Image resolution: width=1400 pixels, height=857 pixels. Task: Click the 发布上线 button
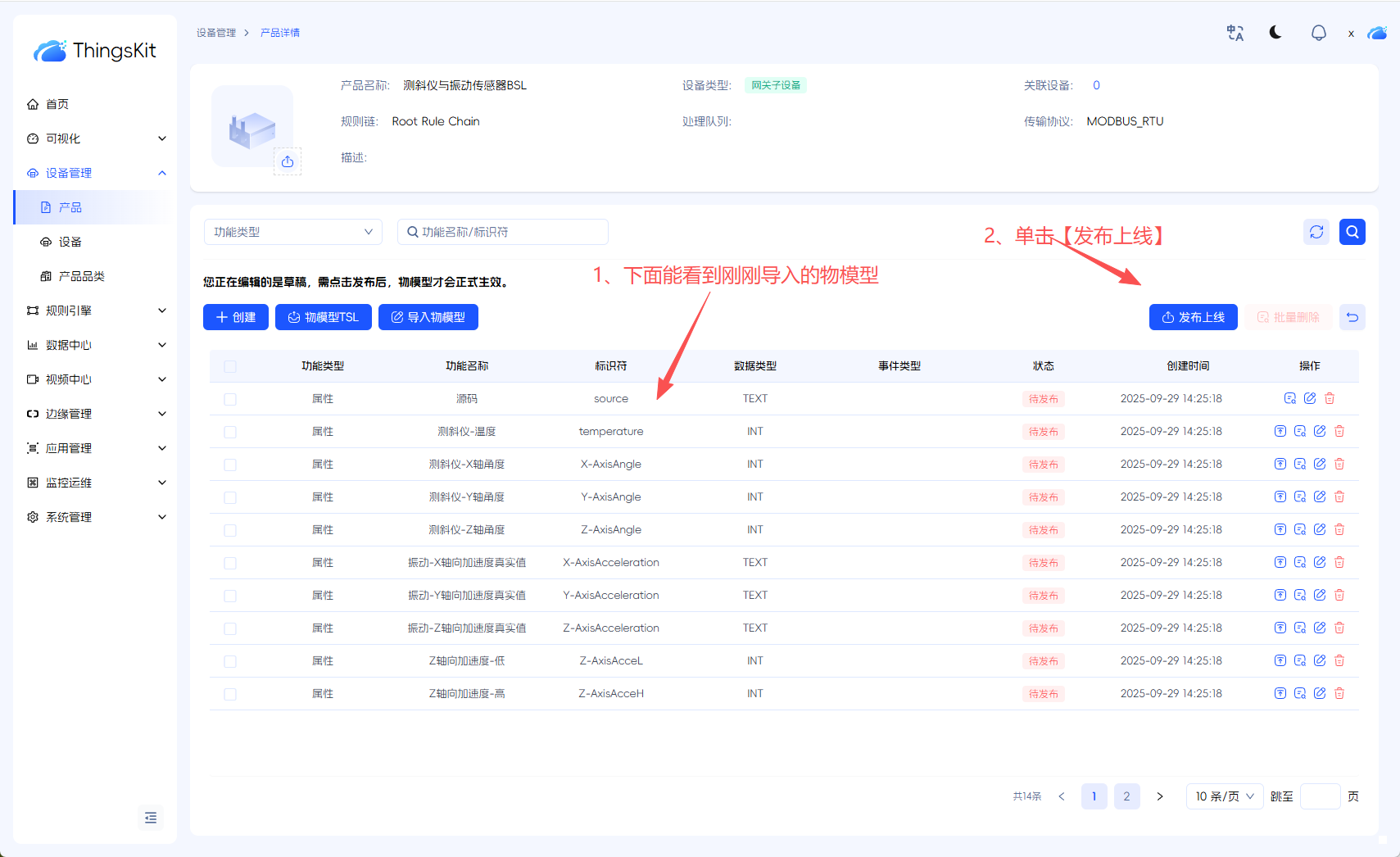1193,317
